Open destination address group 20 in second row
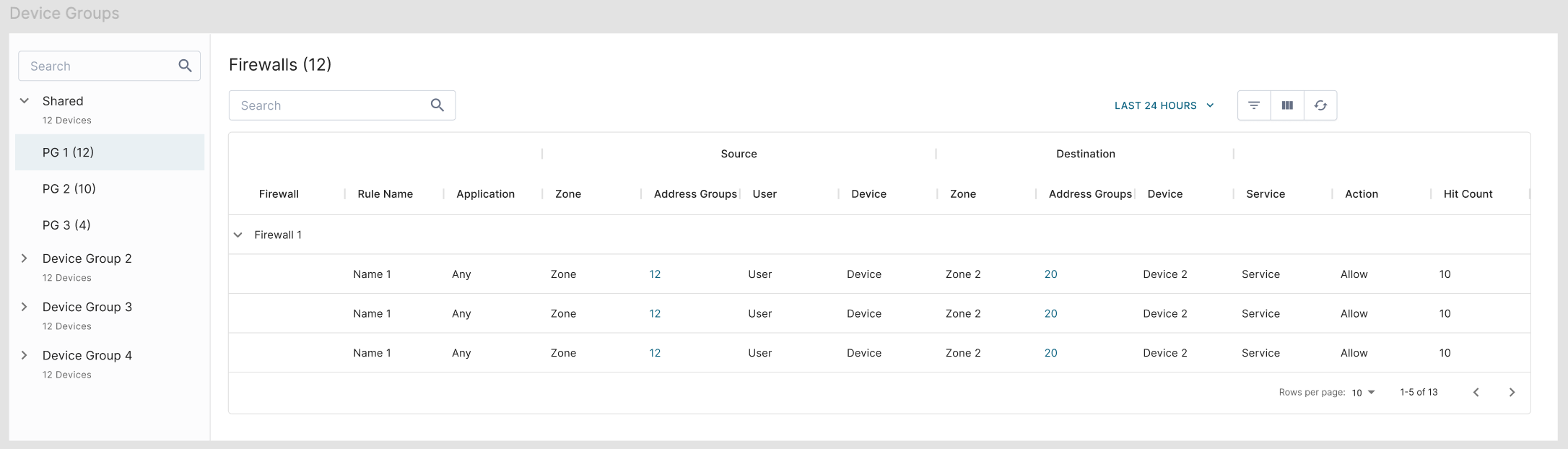Screen dimensions: 1568x449 tap(1051, 313)
